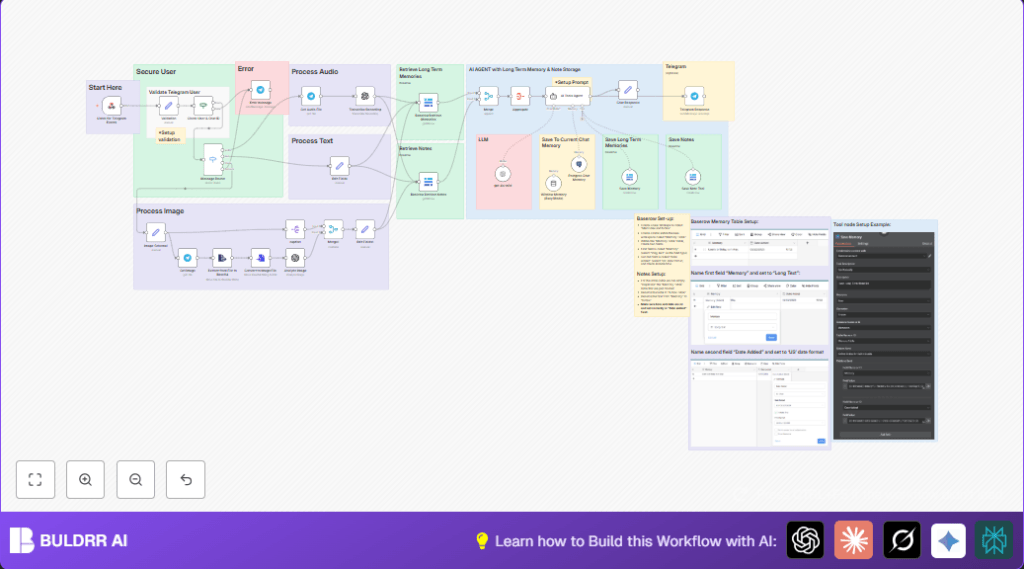The width and height of the screenshot is (1024, 569).
Task: Select the gpt-4o-mini model node
Action: click(x=502, y=174)
